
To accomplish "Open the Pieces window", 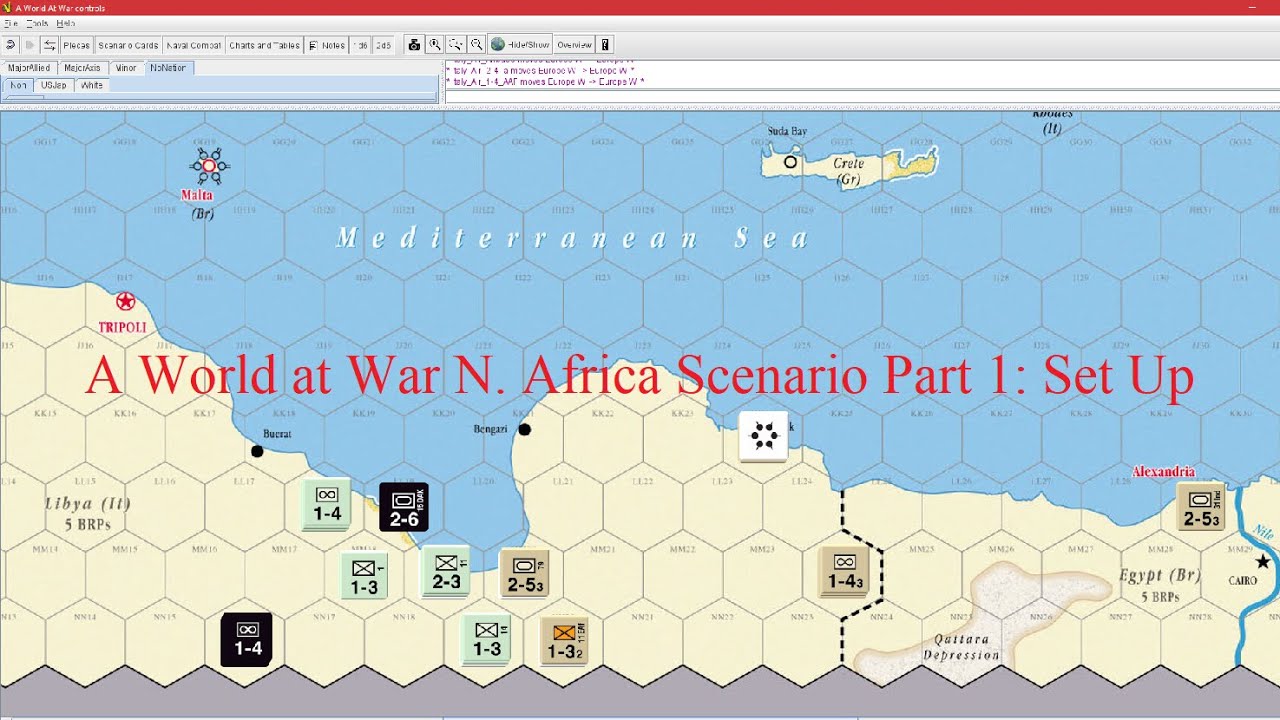I will click(x=77, y=45).
